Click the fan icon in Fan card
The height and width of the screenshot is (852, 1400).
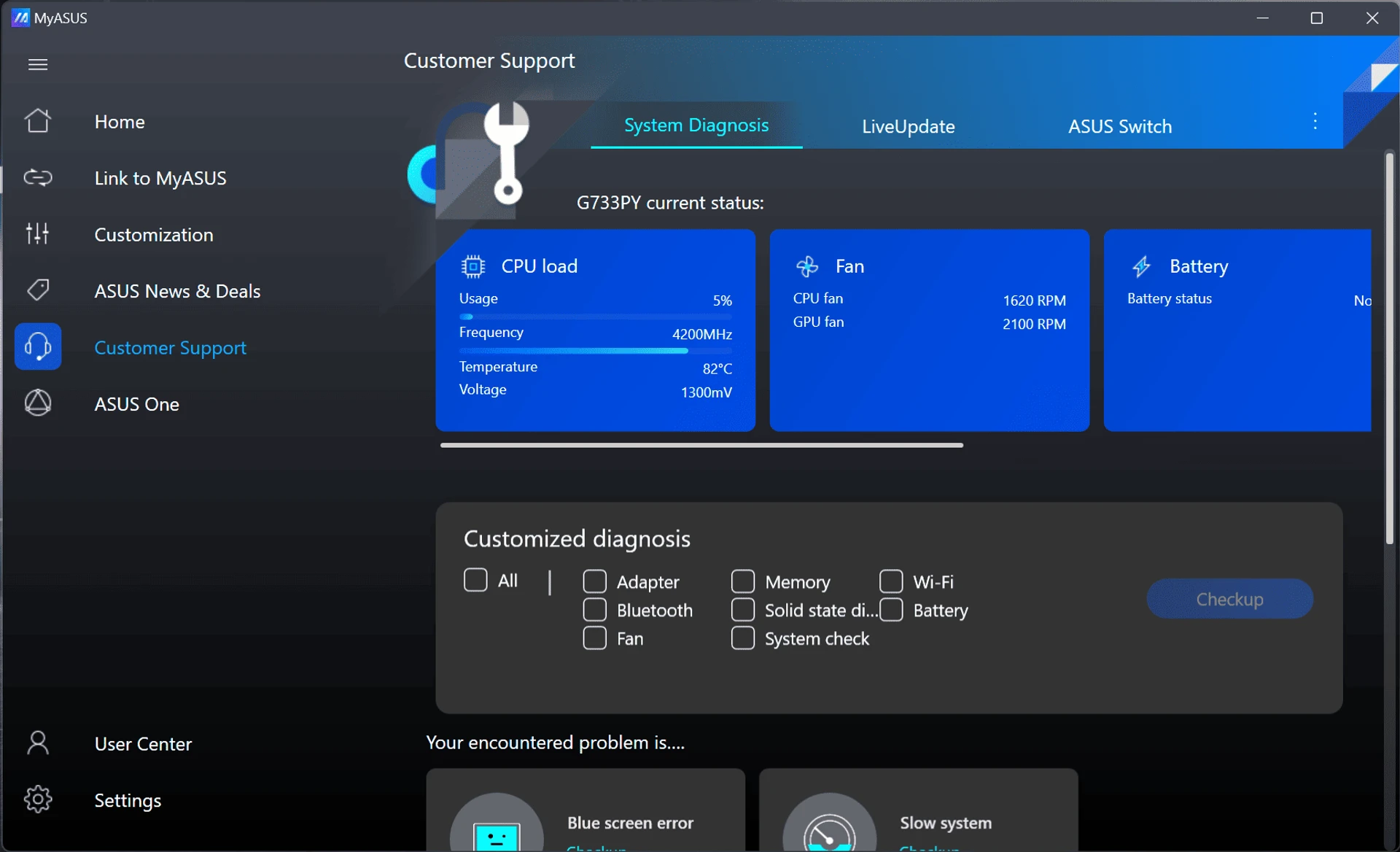807,266
